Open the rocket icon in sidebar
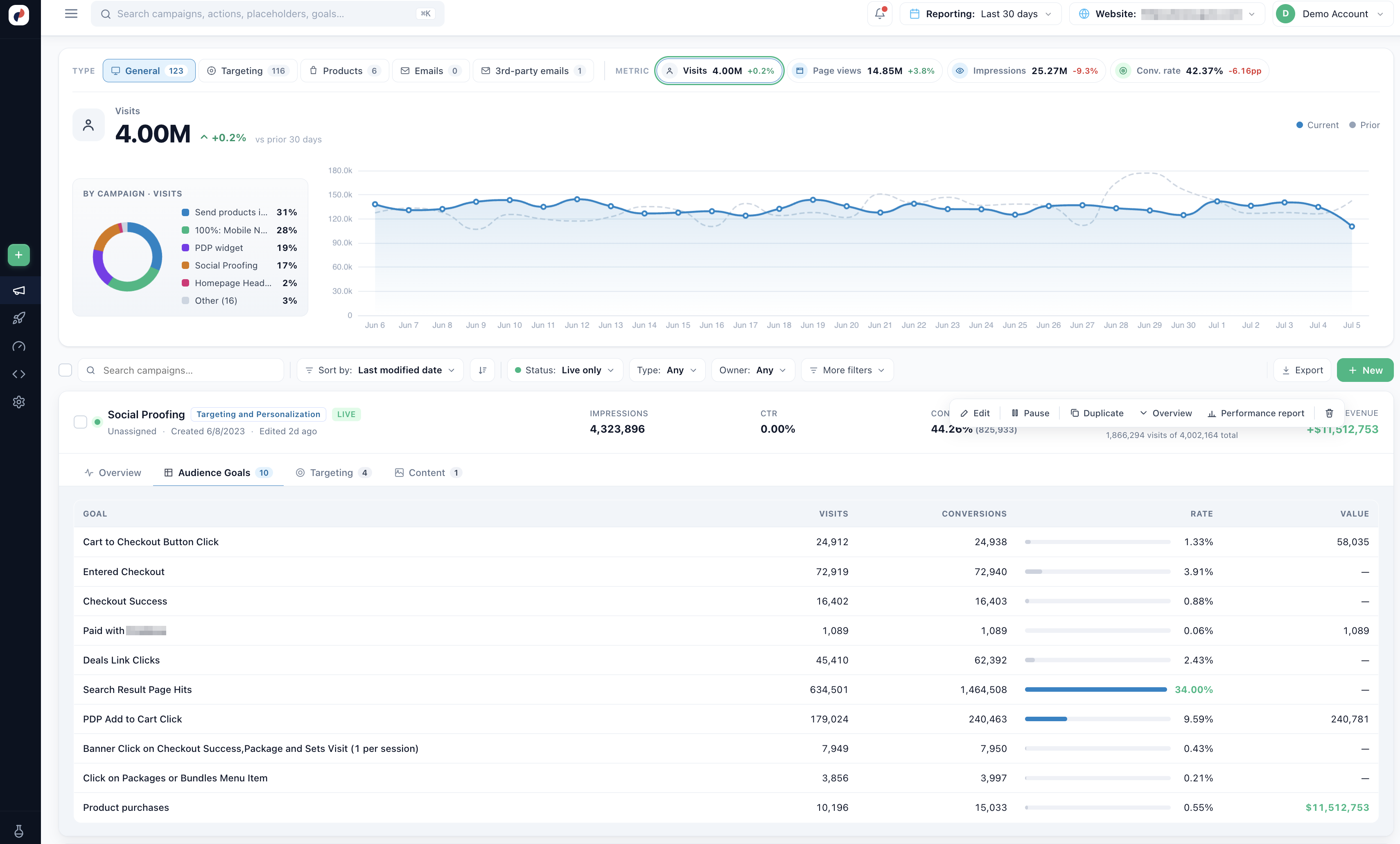 19,318
